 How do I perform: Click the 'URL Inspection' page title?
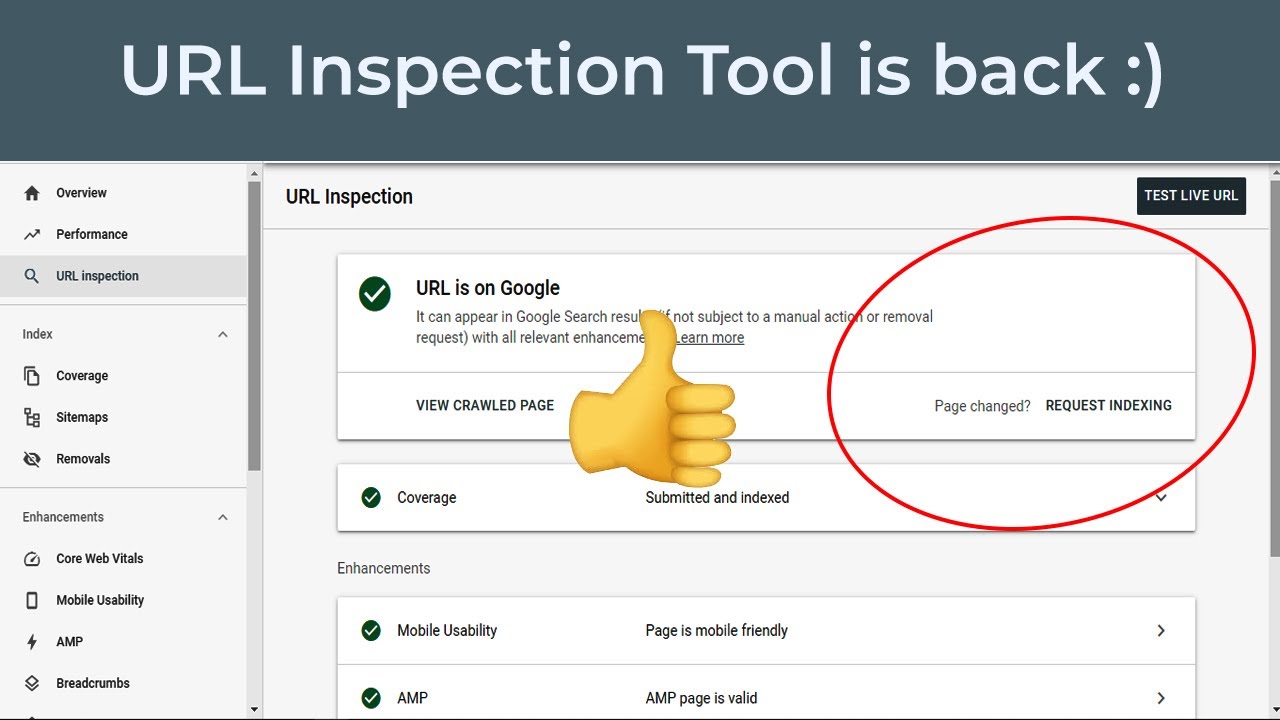point(349,197)
